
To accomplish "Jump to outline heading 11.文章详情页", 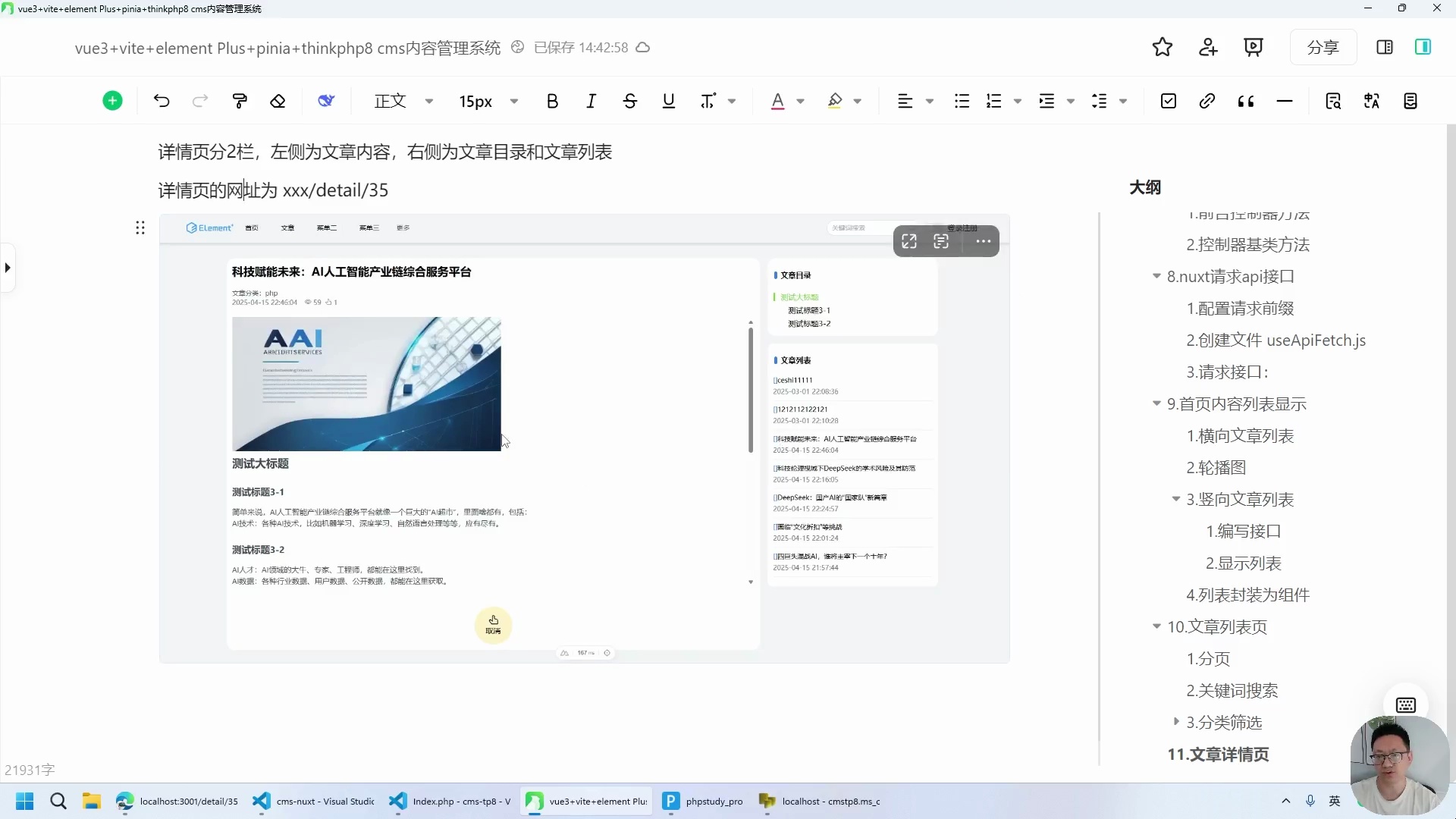I will click(x=1218, y=755).
